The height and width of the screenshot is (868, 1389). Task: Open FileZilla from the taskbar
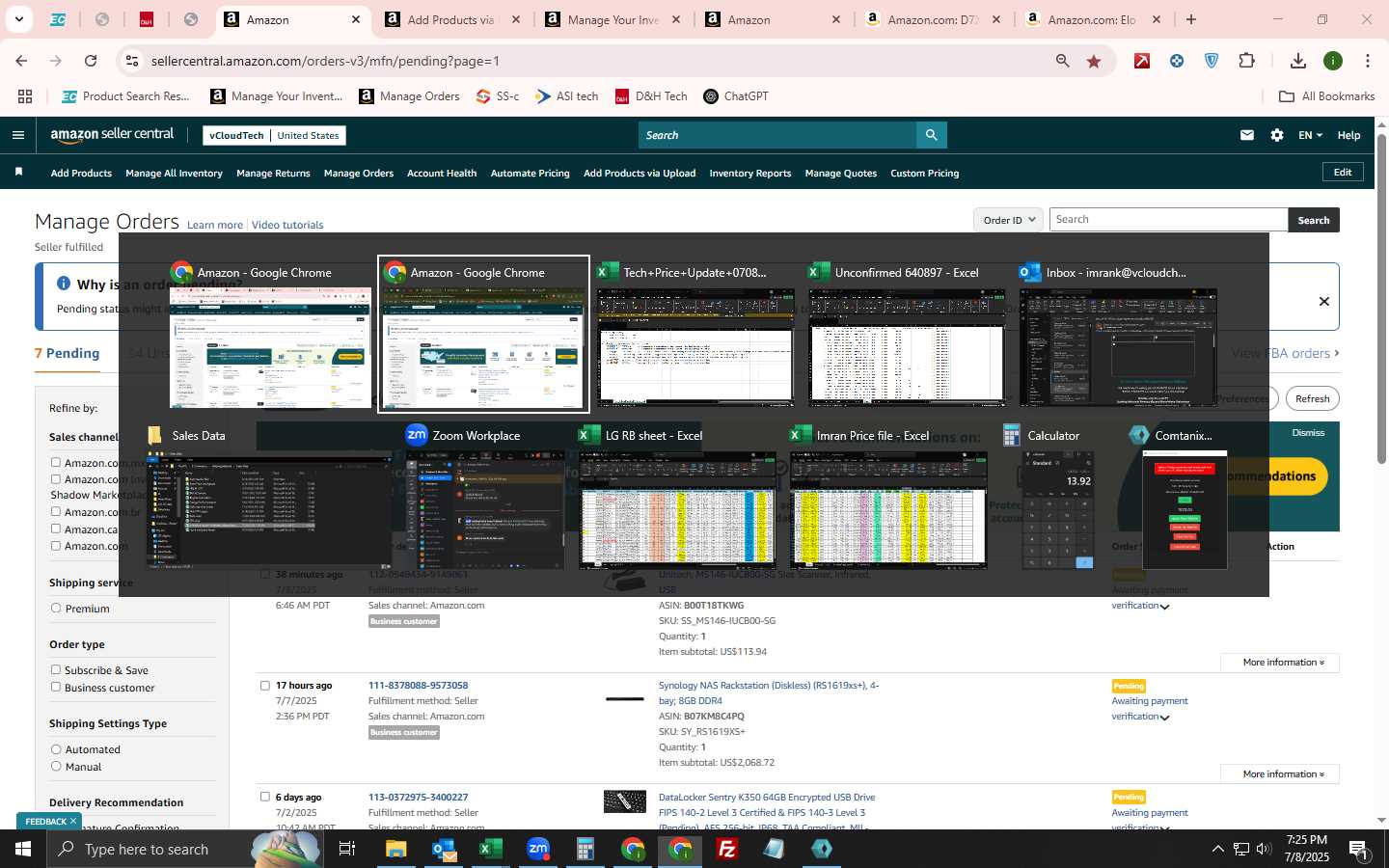click(x=727, y=849)
